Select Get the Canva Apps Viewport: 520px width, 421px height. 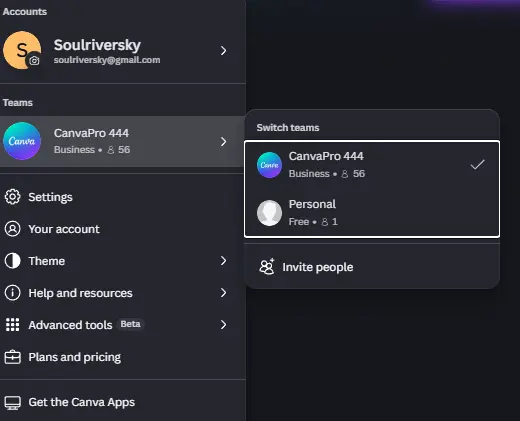[123, 402]
